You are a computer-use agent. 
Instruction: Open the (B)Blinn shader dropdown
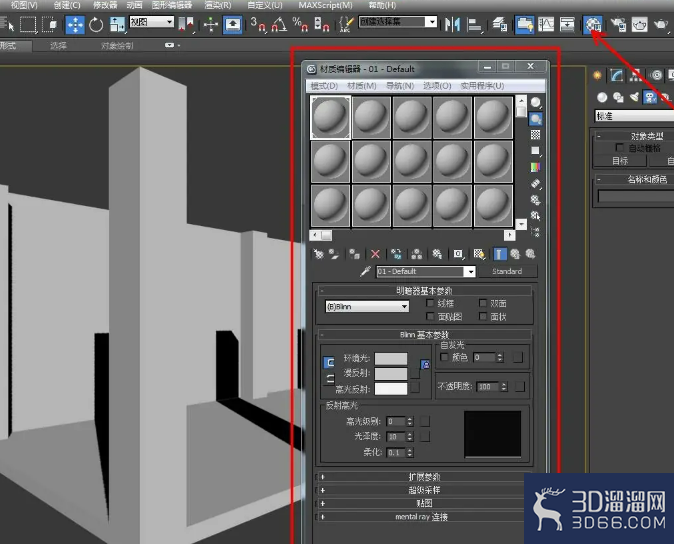click(367, 306)
